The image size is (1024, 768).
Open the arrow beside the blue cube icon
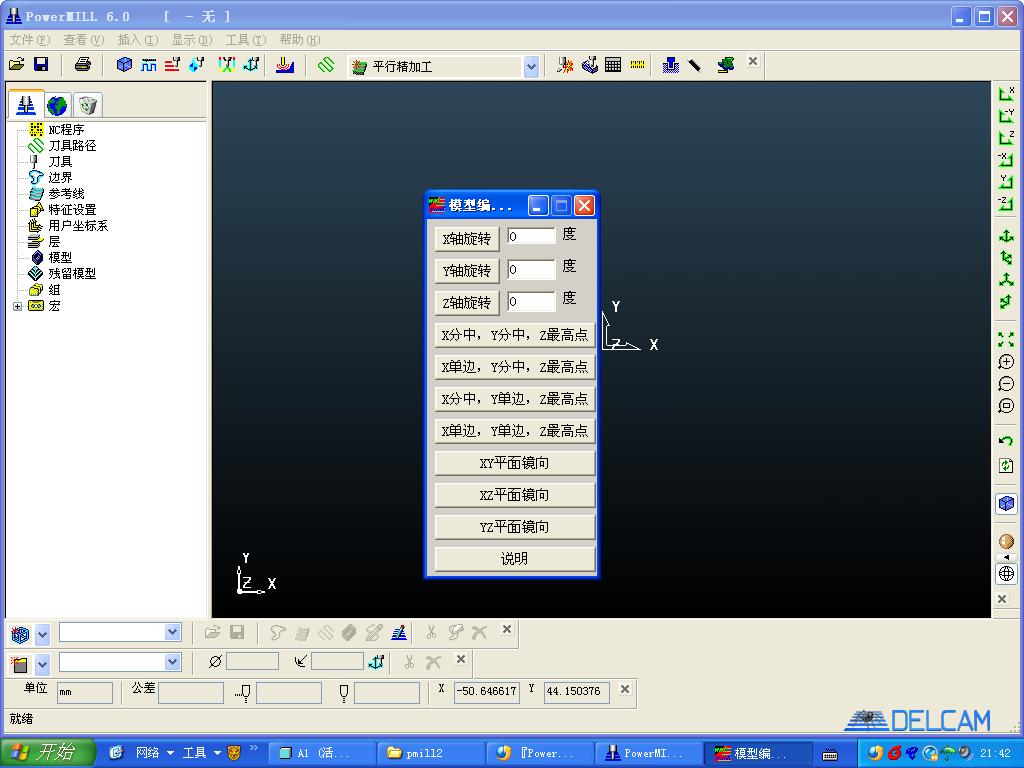(42, 634)
